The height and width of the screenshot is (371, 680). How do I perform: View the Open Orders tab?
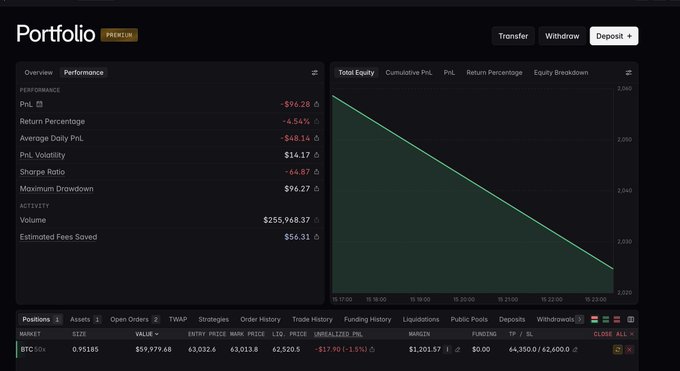(135, 319)
